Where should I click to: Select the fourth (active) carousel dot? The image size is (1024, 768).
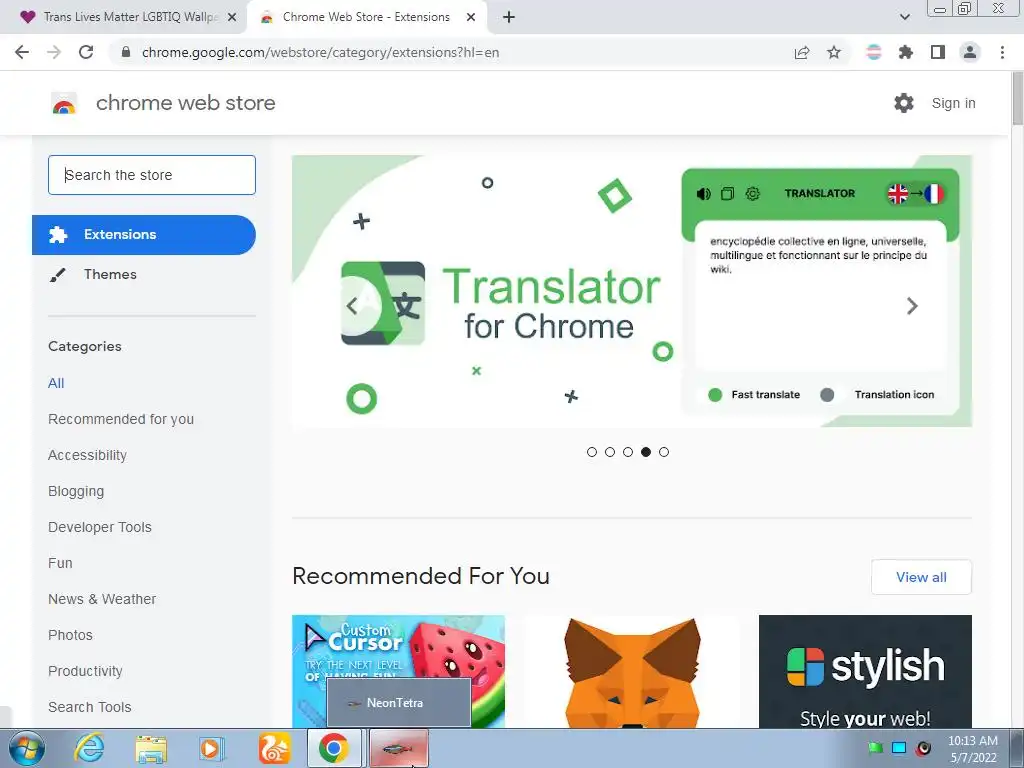pos(646,452)
